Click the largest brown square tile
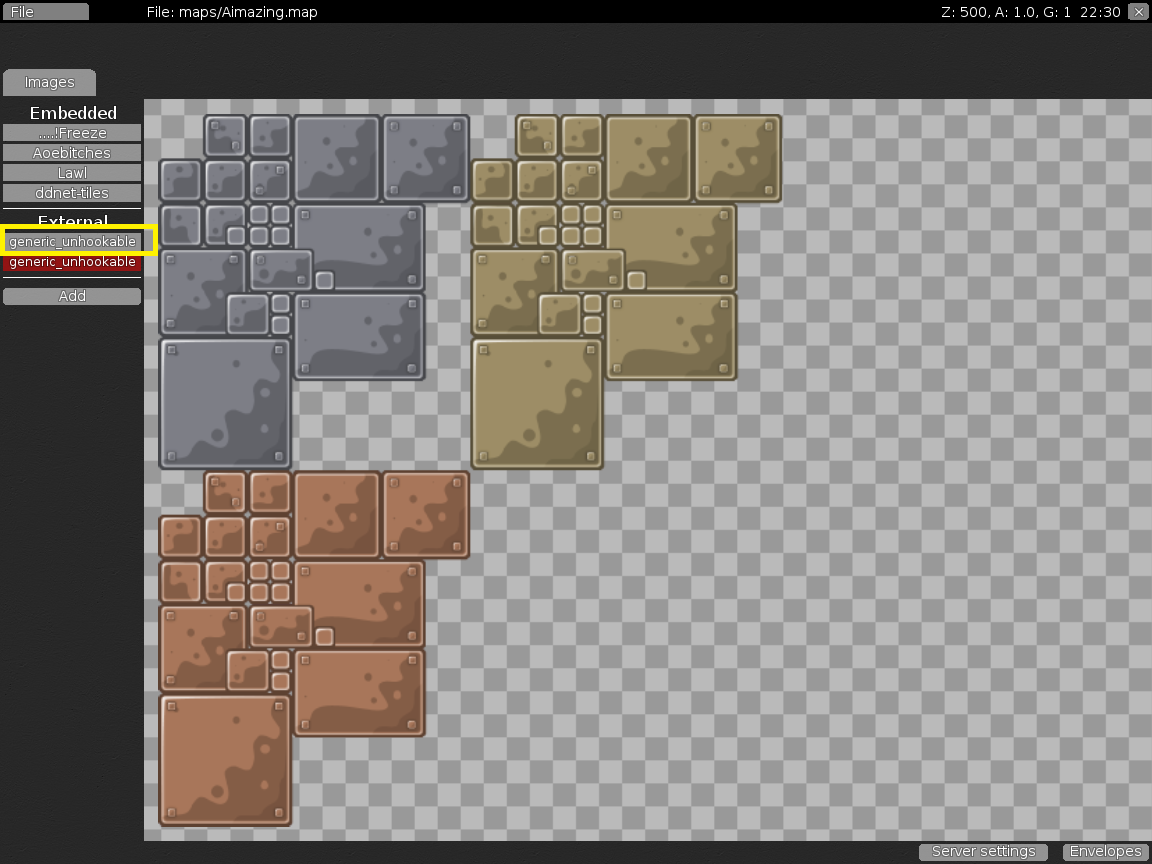This screenshot has width=1152, height=864. (x=225, y=760)
